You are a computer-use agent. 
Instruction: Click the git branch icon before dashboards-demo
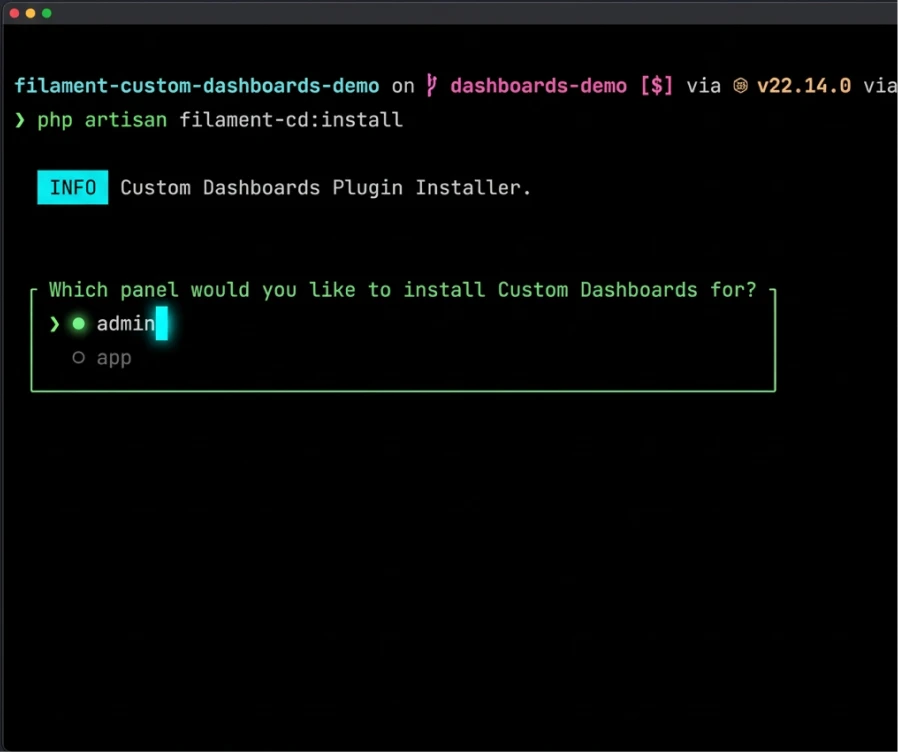[430, 85]
